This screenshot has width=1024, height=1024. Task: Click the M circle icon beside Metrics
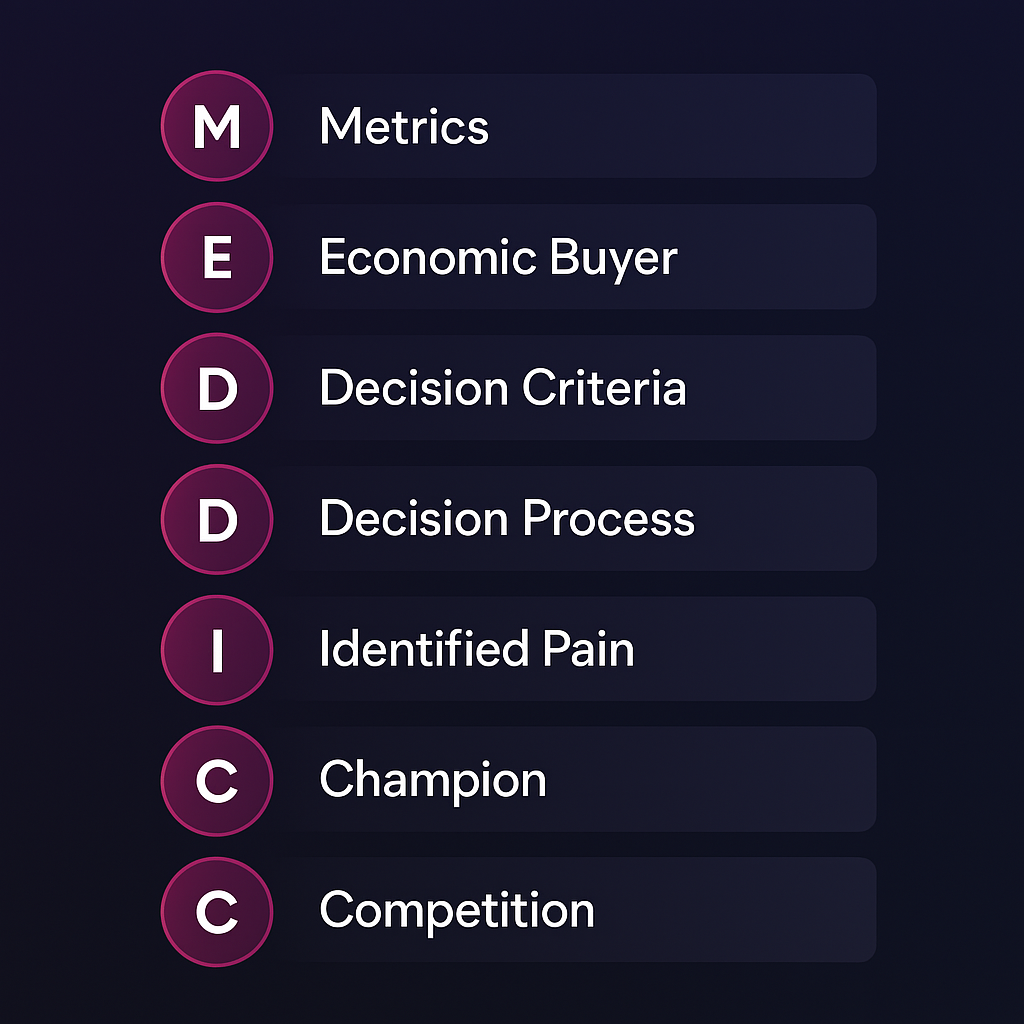(x=217, y=126)
